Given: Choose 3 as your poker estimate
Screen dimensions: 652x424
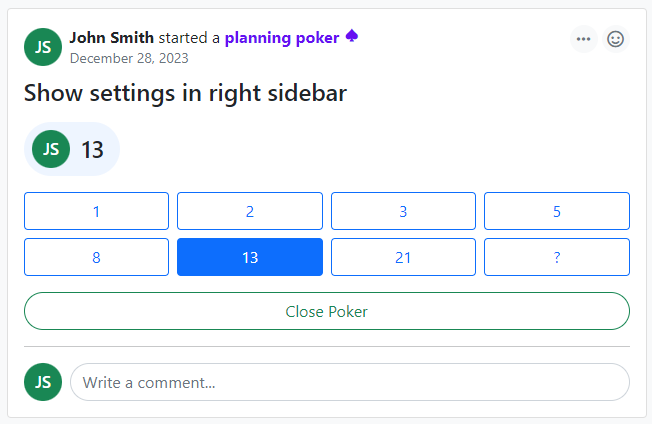Looking at the screenshot, I should click(403, 211).
